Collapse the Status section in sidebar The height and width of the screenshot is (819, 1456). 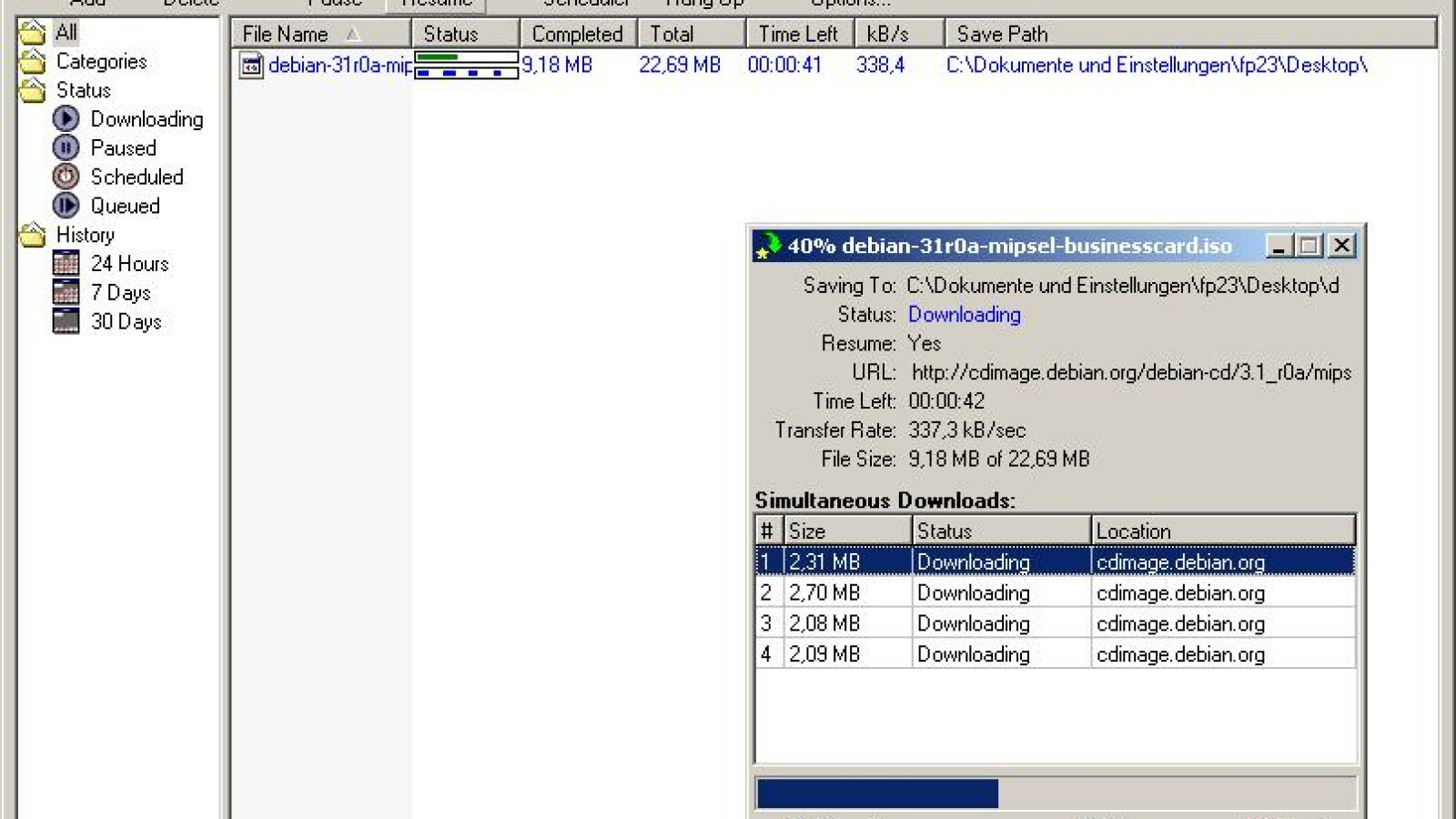tap(33, 90)
